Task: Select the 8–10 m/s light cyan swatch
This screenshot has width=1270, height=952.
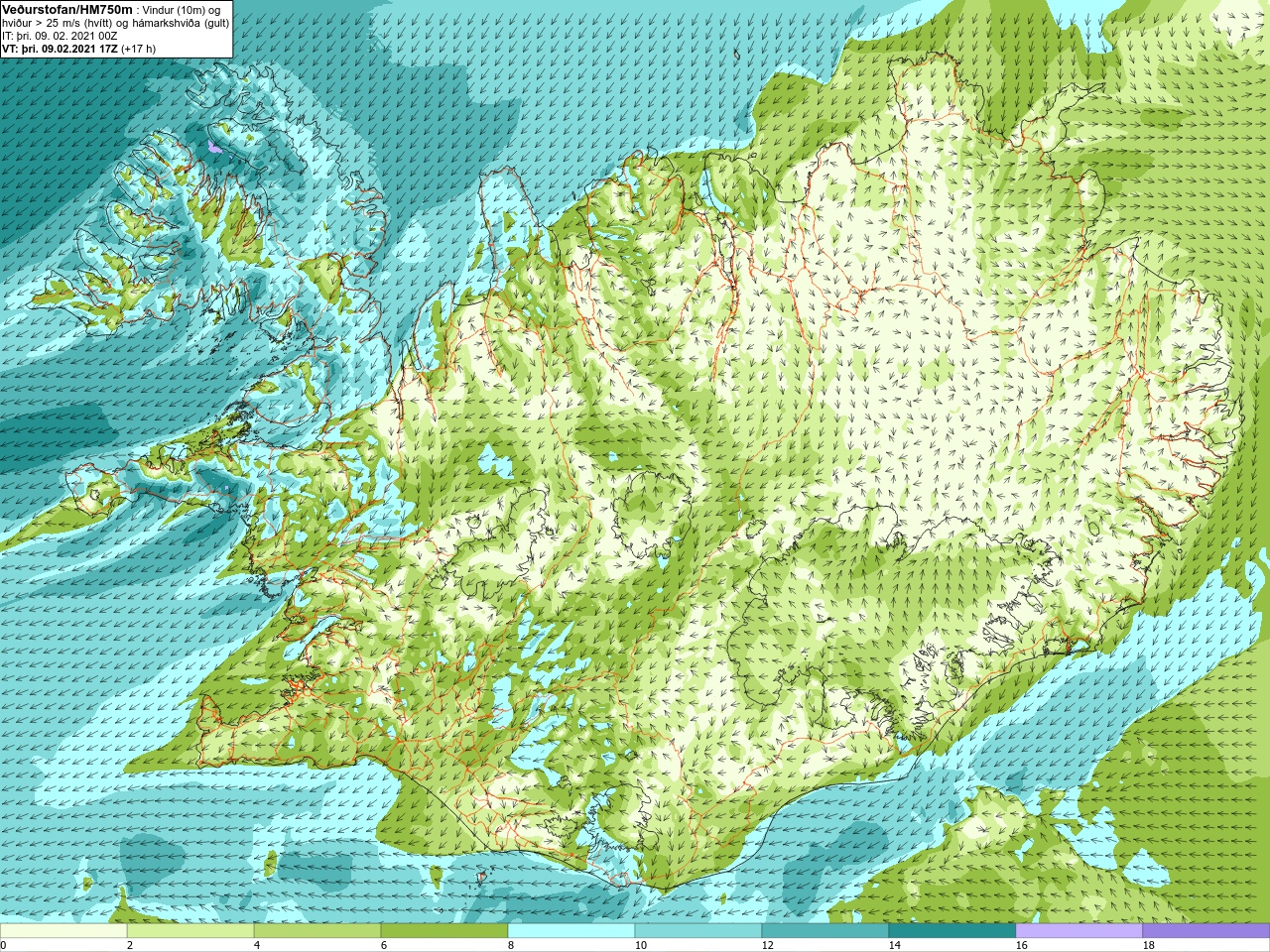Action: (x=571, y=931)
